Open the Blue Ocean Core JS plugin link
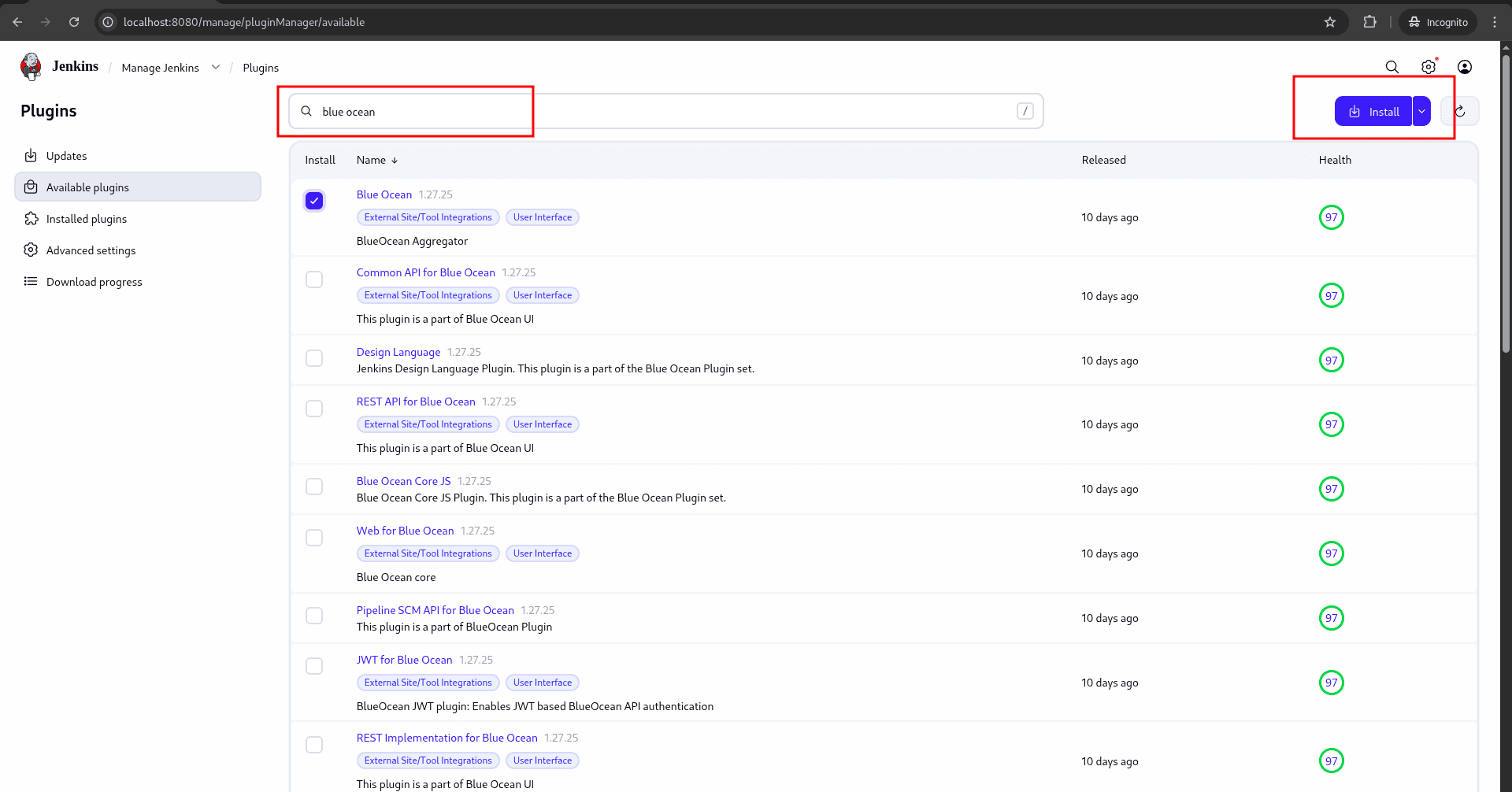The image size is (1512, 792). (403, 481)
